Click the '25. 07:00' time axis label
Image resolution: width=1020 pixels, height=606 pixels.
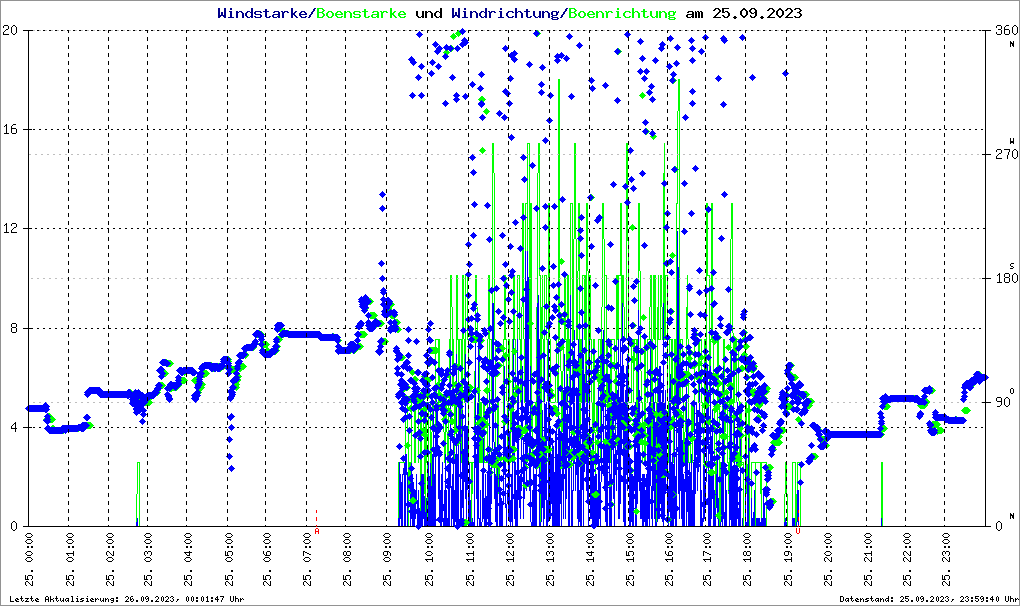307,560
